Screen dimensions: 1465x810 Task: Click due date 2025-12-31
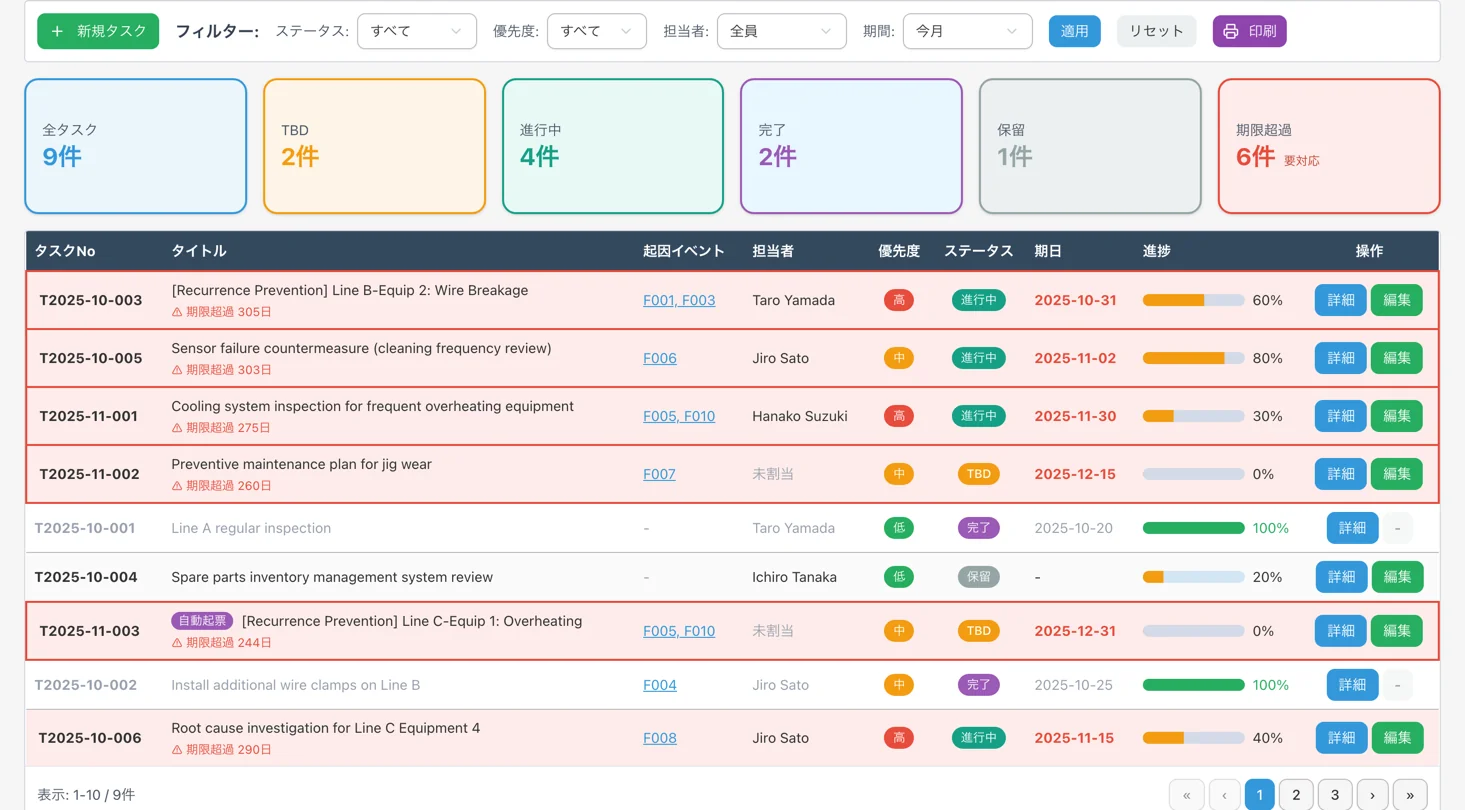pyautogui.click(x=1075, y=631)
